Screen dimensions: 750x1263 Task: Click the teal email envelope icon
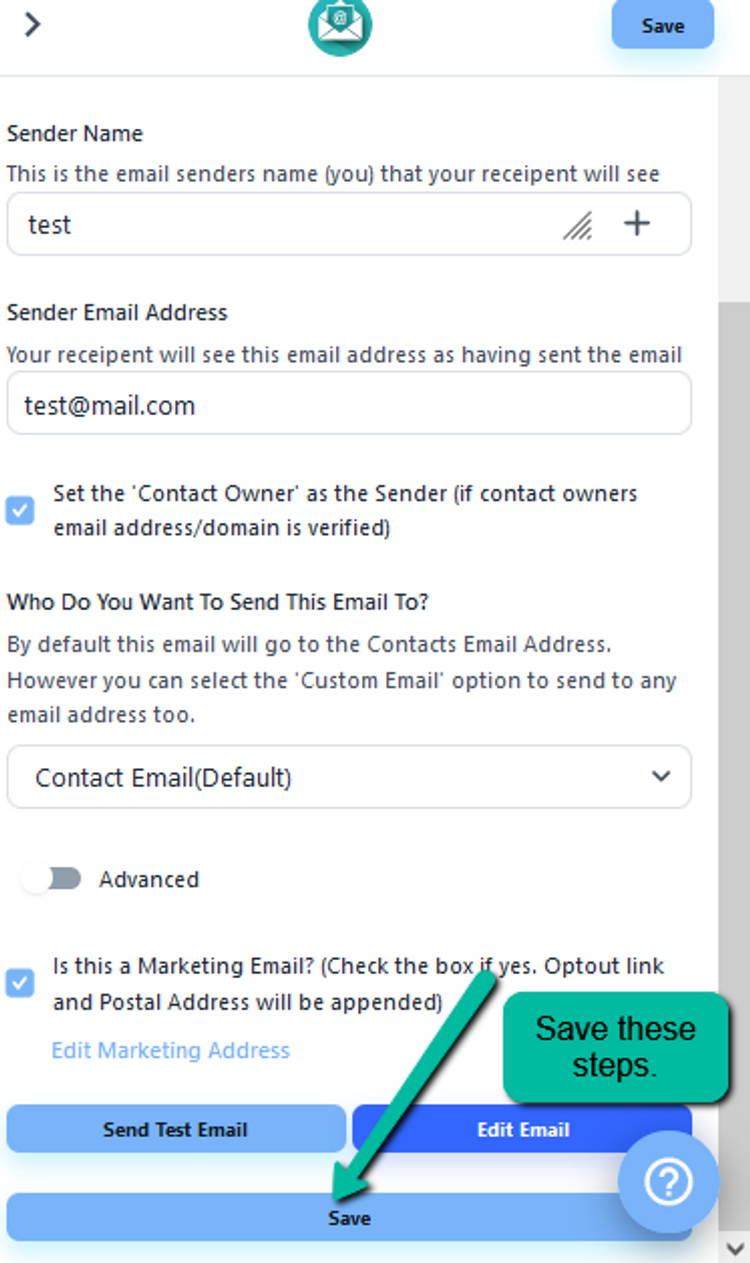(x=340, y=26)
